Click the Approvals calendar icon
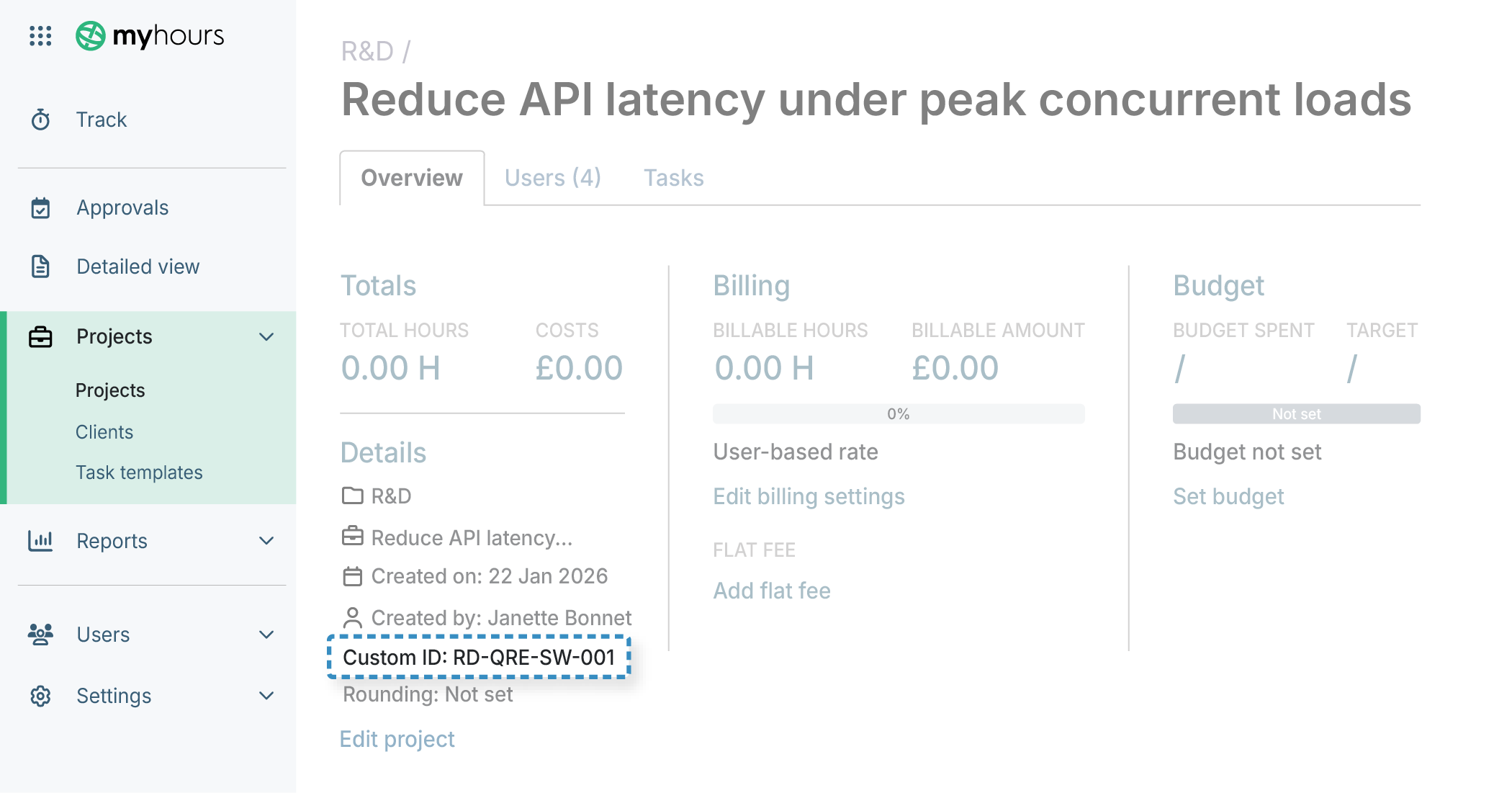Image resolution: width=1512 pixels, height=793 pixels. point(41,207)
